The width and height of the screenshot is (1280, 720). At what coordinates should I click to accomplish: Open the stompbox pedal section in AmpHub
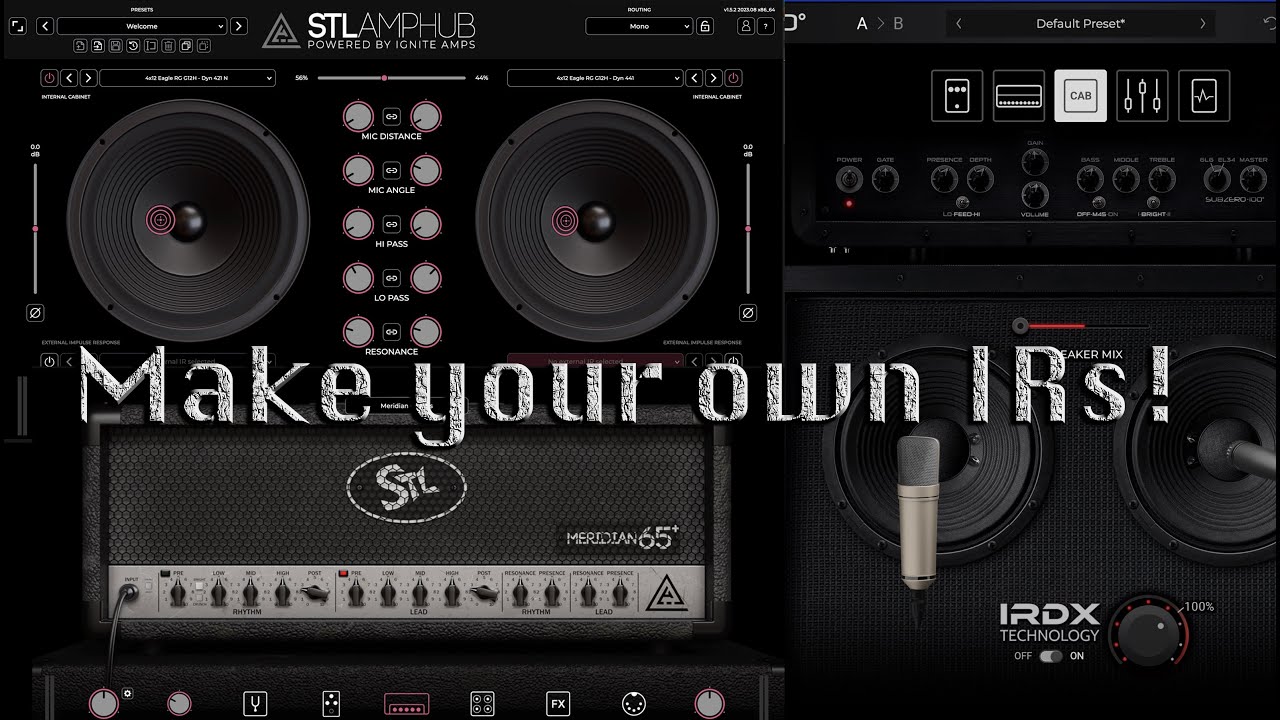point(331,704)
